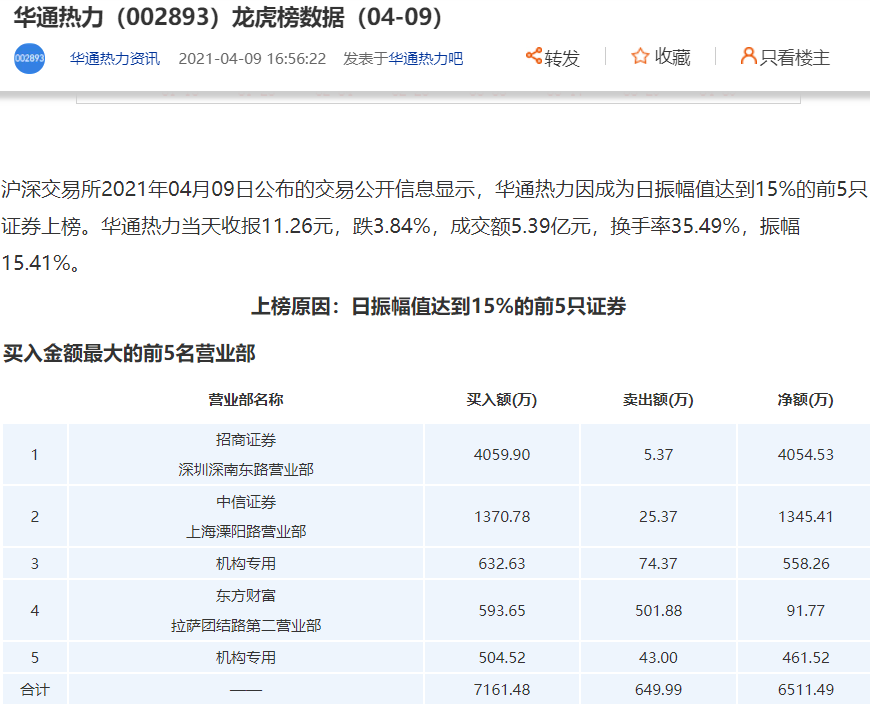The height and width of the screenshot is (719, 870).
Task: Click 招商证券 in row 1
Action: [246, 440]
